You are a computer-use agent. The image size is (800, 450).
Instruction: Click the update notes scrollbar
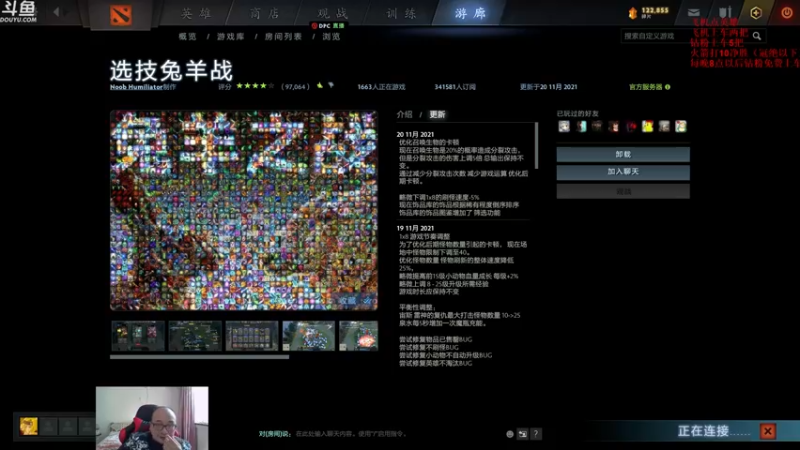536,145
